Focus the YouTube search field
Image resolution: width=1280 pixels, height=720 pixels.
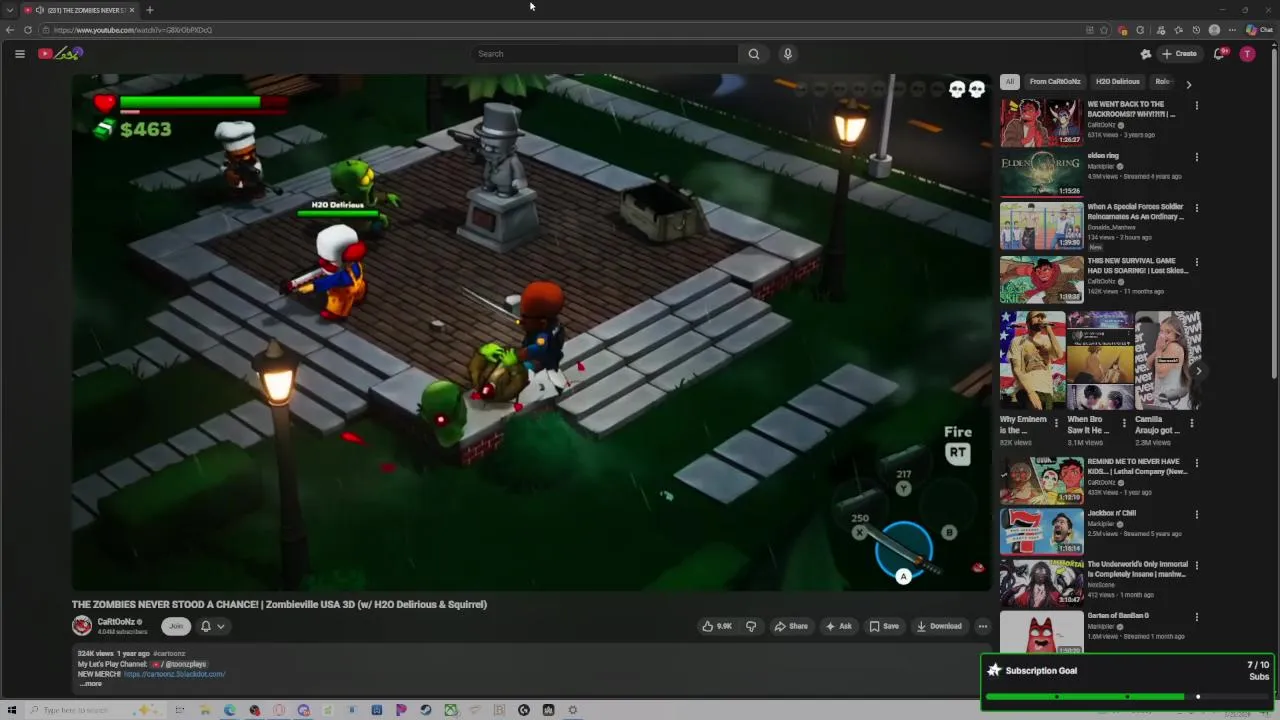point(605,54)
